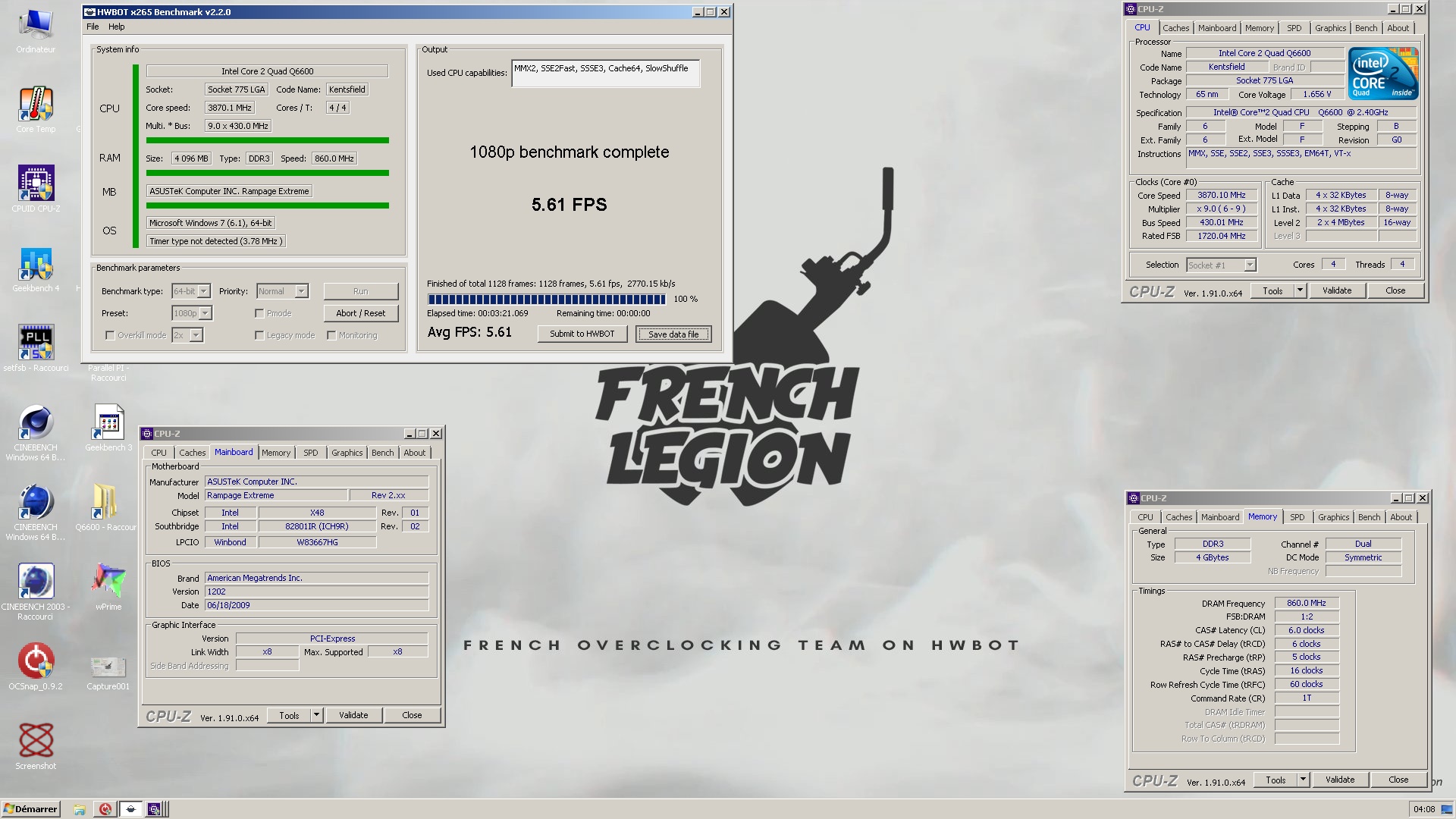
Task: Toggle the Monitoring checkbox
Action: [331, 335]
